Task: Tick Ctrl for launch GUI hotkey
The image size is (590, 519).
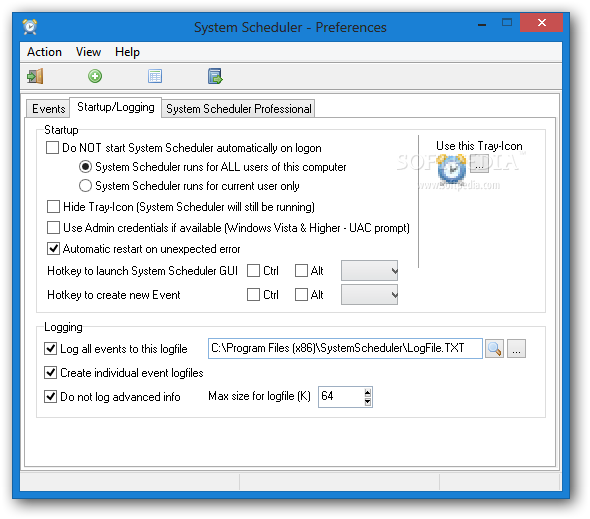Action: point(253,271)
